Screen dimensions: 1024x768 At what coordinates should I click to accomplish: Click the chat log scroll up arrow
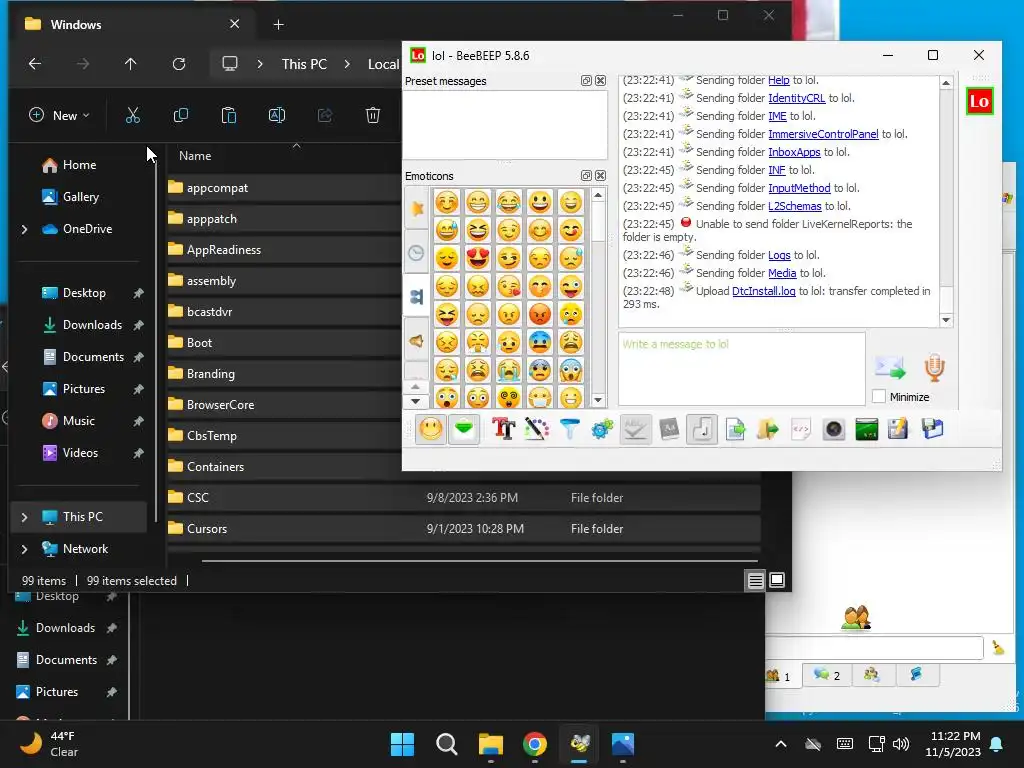946,83
